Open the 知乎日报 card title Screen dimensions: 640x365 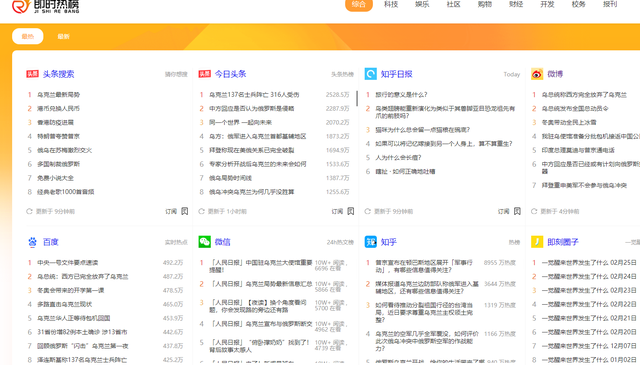coord(397,74)
